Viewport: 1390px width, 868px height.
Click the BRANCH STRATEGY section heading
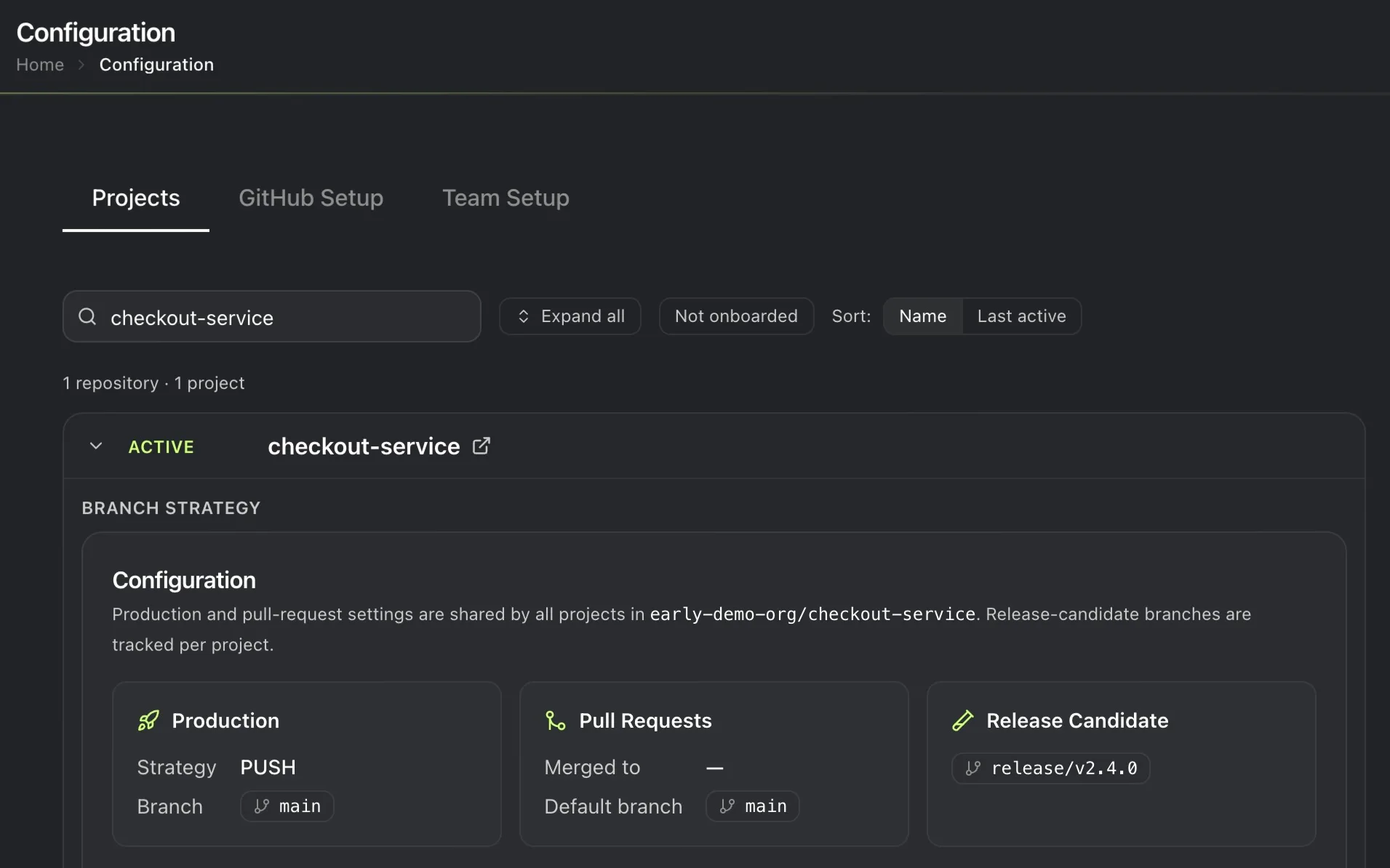pos(171,508)
